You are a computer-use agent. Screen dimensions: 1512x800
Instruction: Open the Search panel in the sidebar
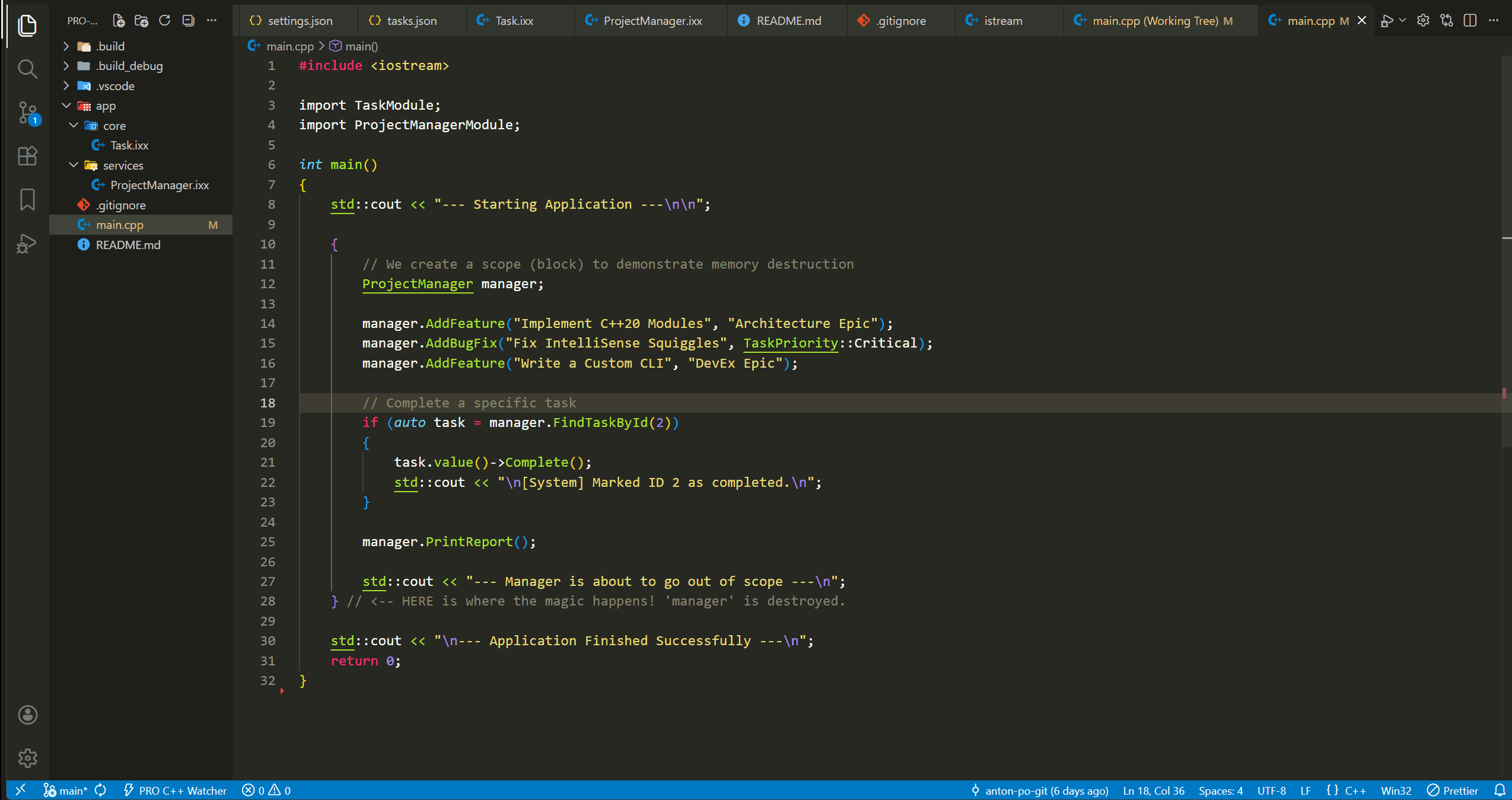27,69
